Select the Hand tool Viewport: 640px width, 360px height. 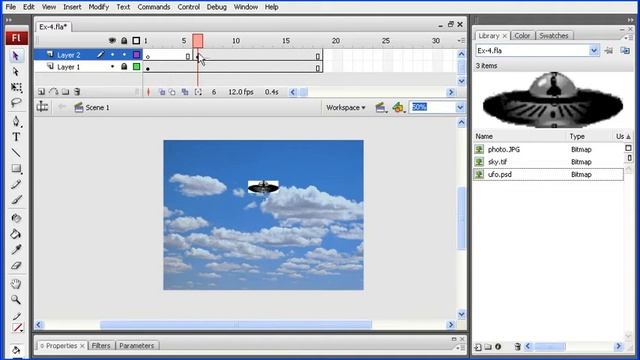pos(16,284)
